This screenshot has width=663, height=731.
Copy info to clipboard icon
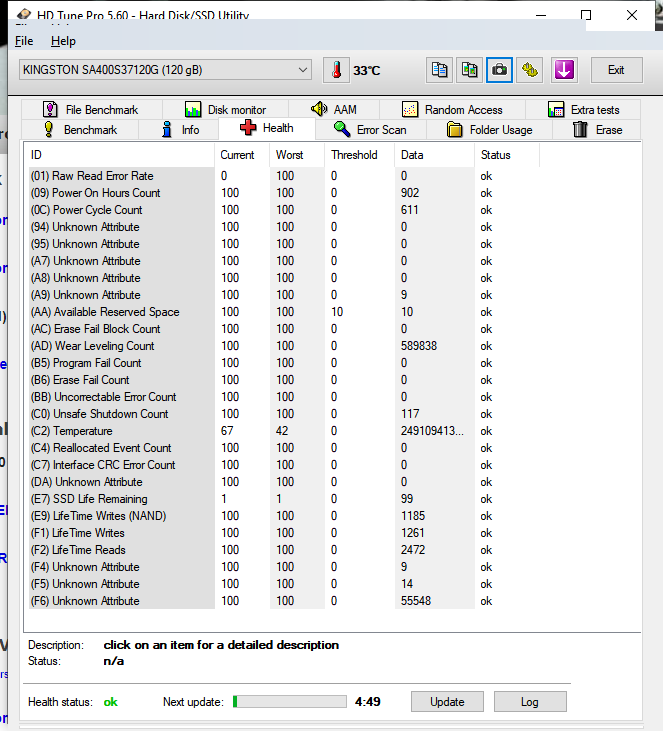(439, 70)
